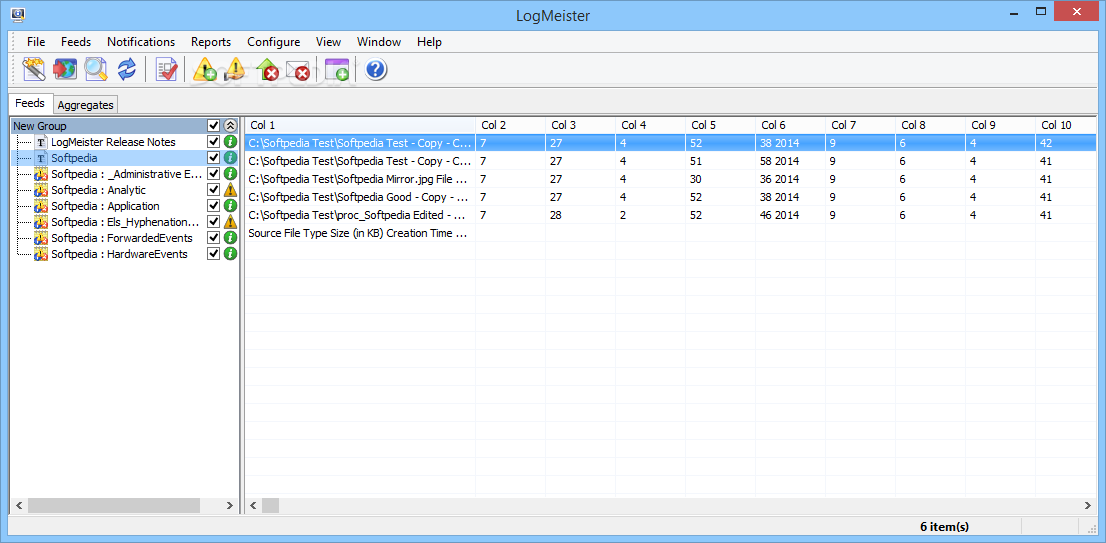The width and height of the screenshot is (1106, 543).
Task: Click the warning icon on Softpedia : Analytic row
Action: (x=230, y=190)
